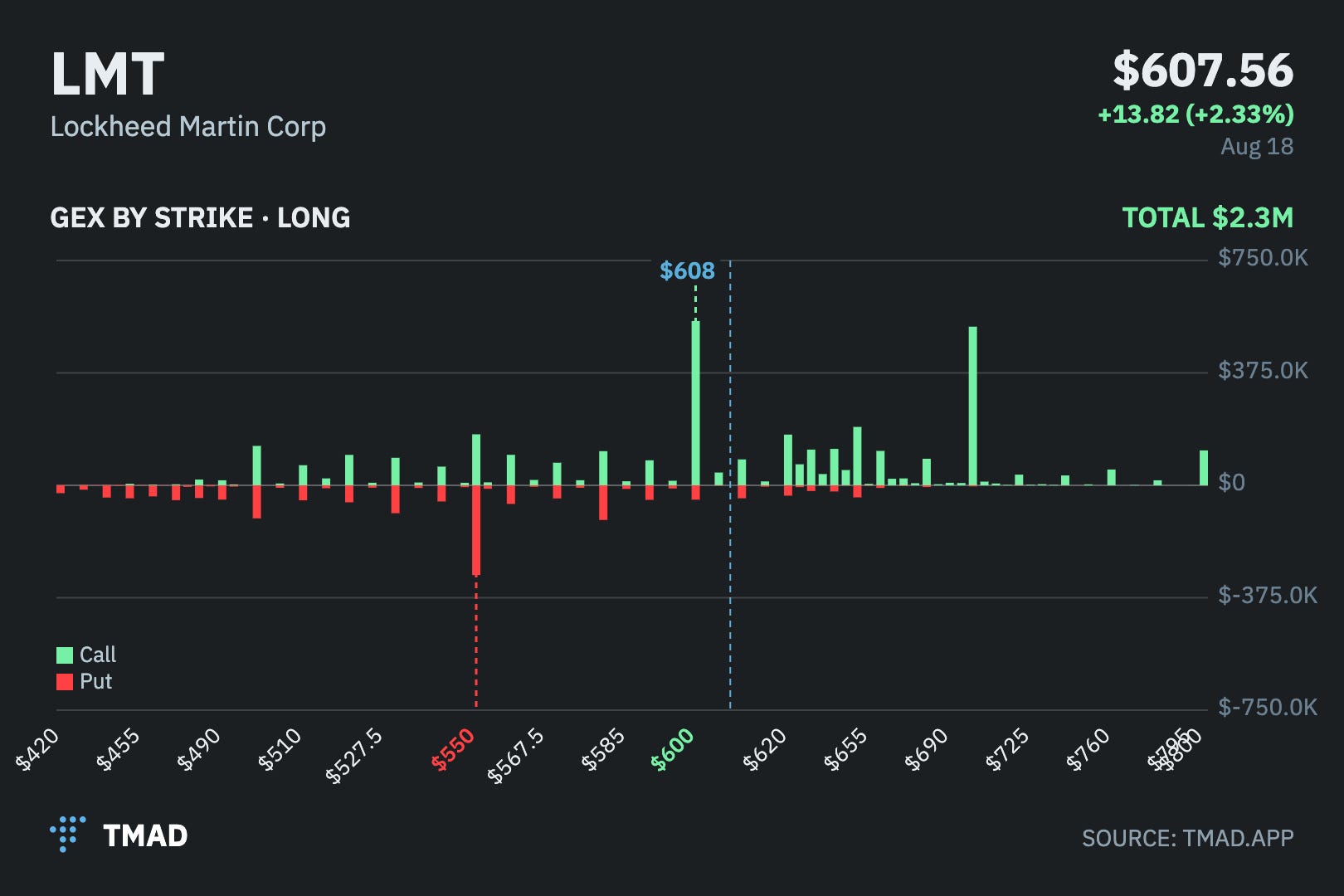Click the TOTAL $2.3M figure
The width and height of the screenshot is (1344, 896).
coord(1207,217)
